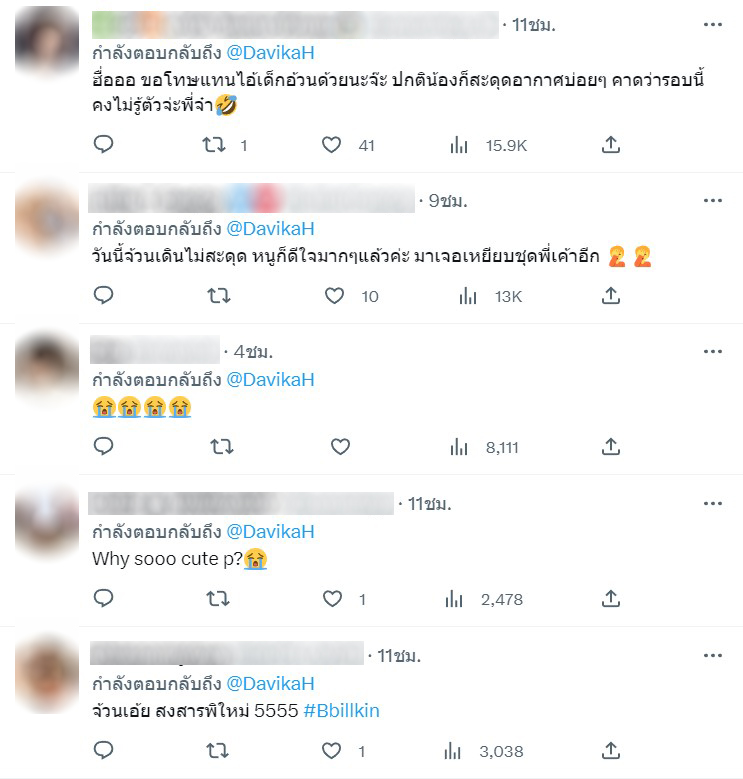The image size is (743, 779).
Task: Share the four crying emojis tweet
Action: (x=611, y=447)
